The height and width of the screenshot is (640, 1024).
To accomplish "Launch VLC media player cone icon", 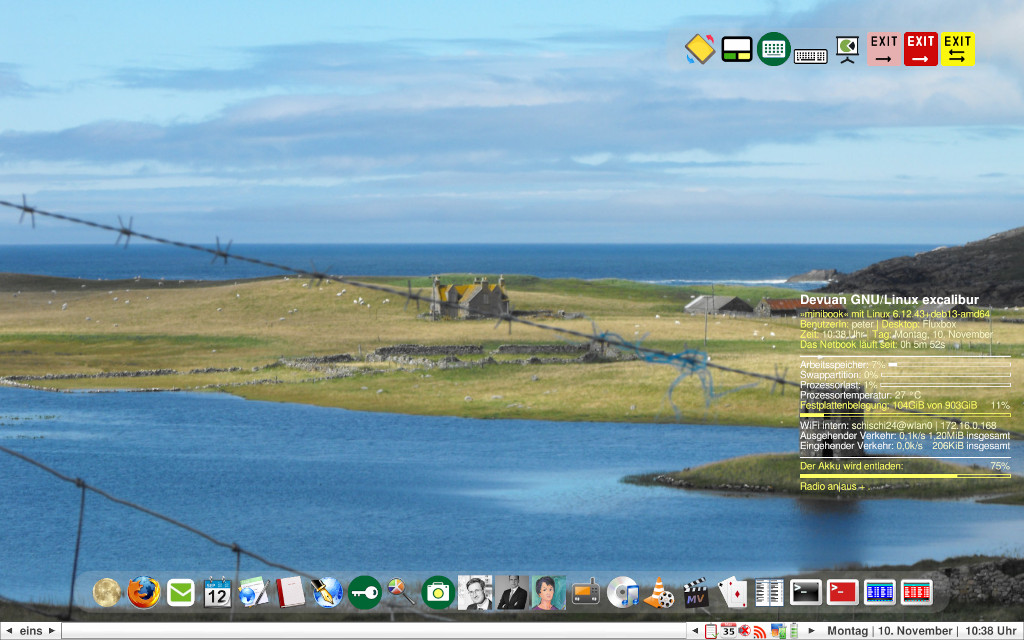I will 658,593.
